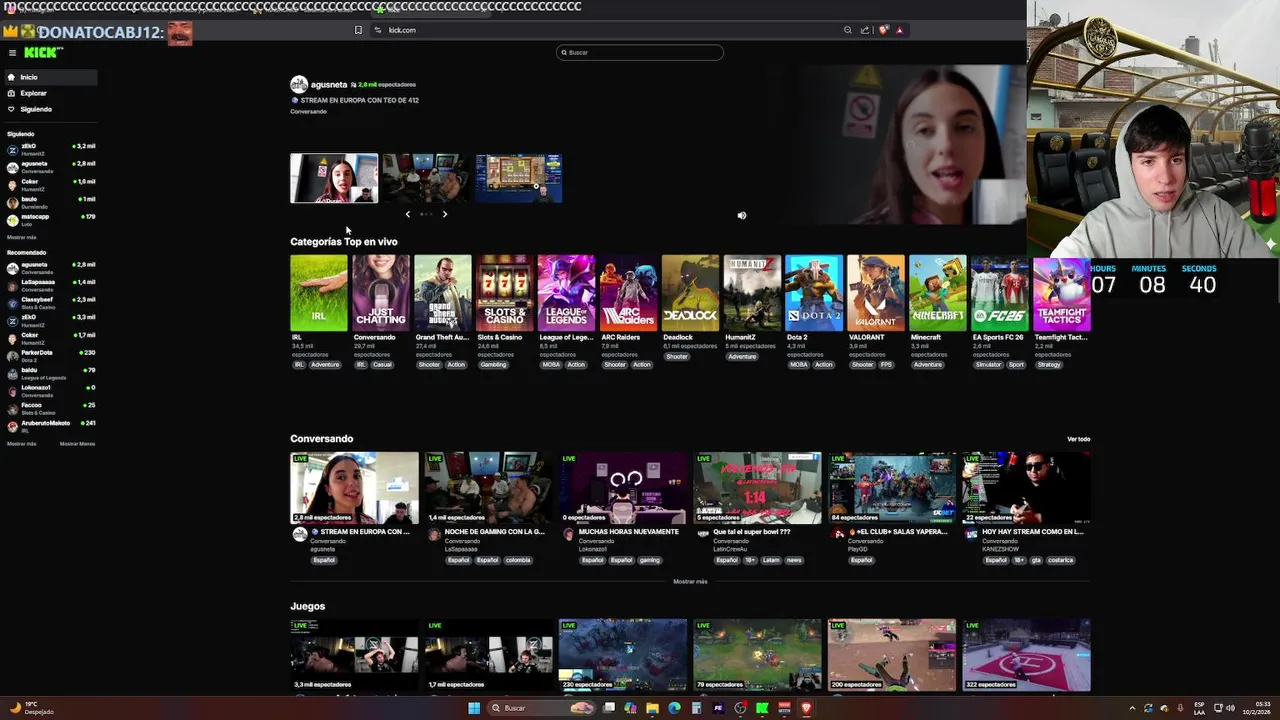Select the first featured stream thumbnail
1280x720 pixels.
pyautogui.click(x=334, y=178)
